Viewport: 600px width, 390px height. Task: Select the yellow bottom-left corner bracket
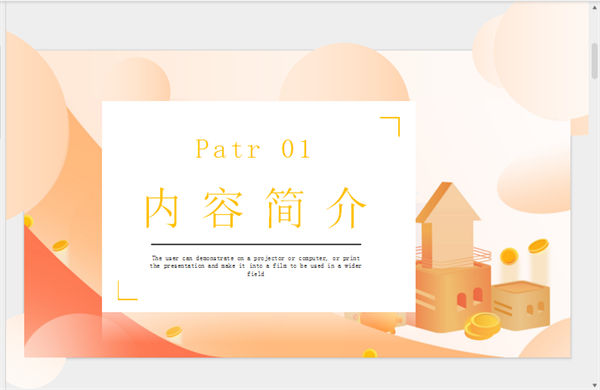(x=128, y=290)
